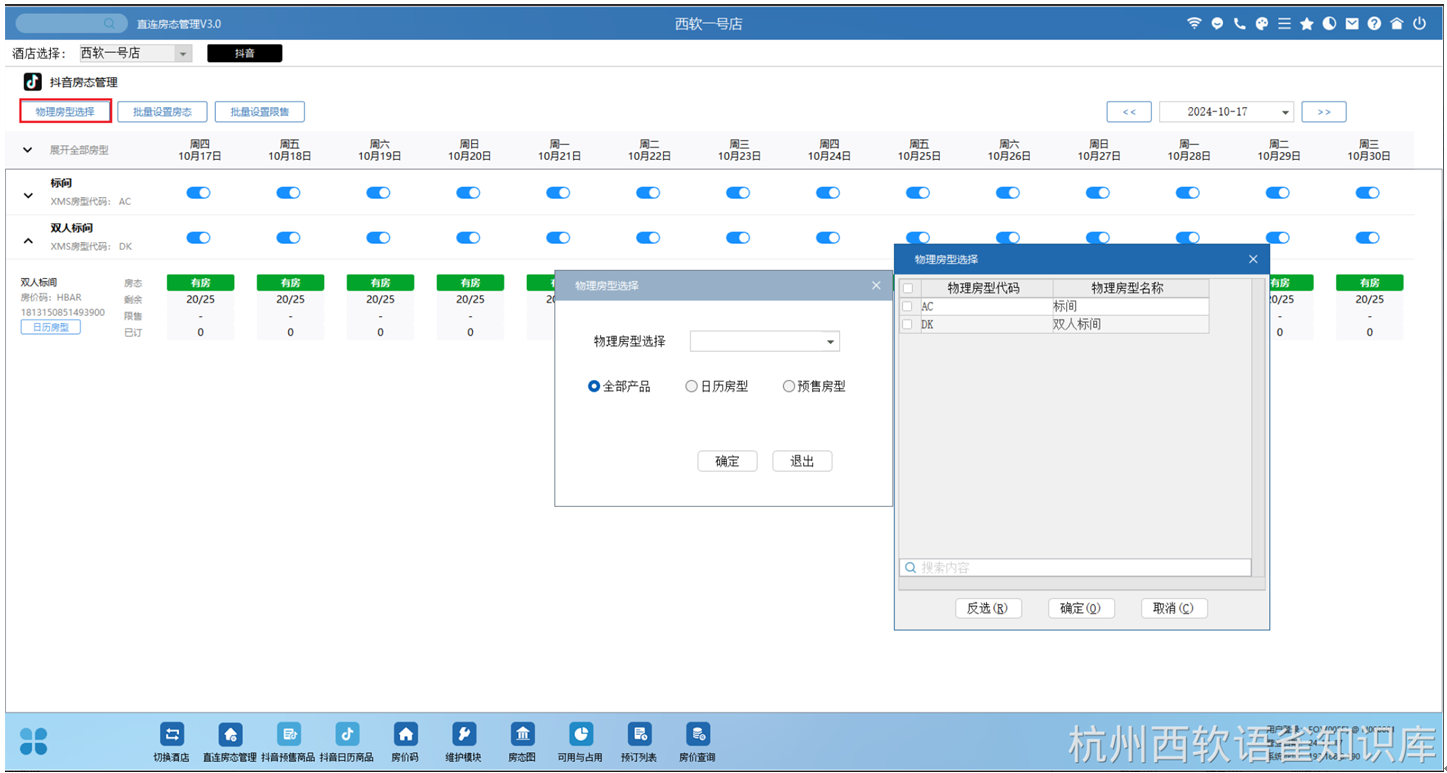The width and height of the screenshot is (1447, 773).
Task: Click the 抖音日历商品 icon
Action: (347, 735)
